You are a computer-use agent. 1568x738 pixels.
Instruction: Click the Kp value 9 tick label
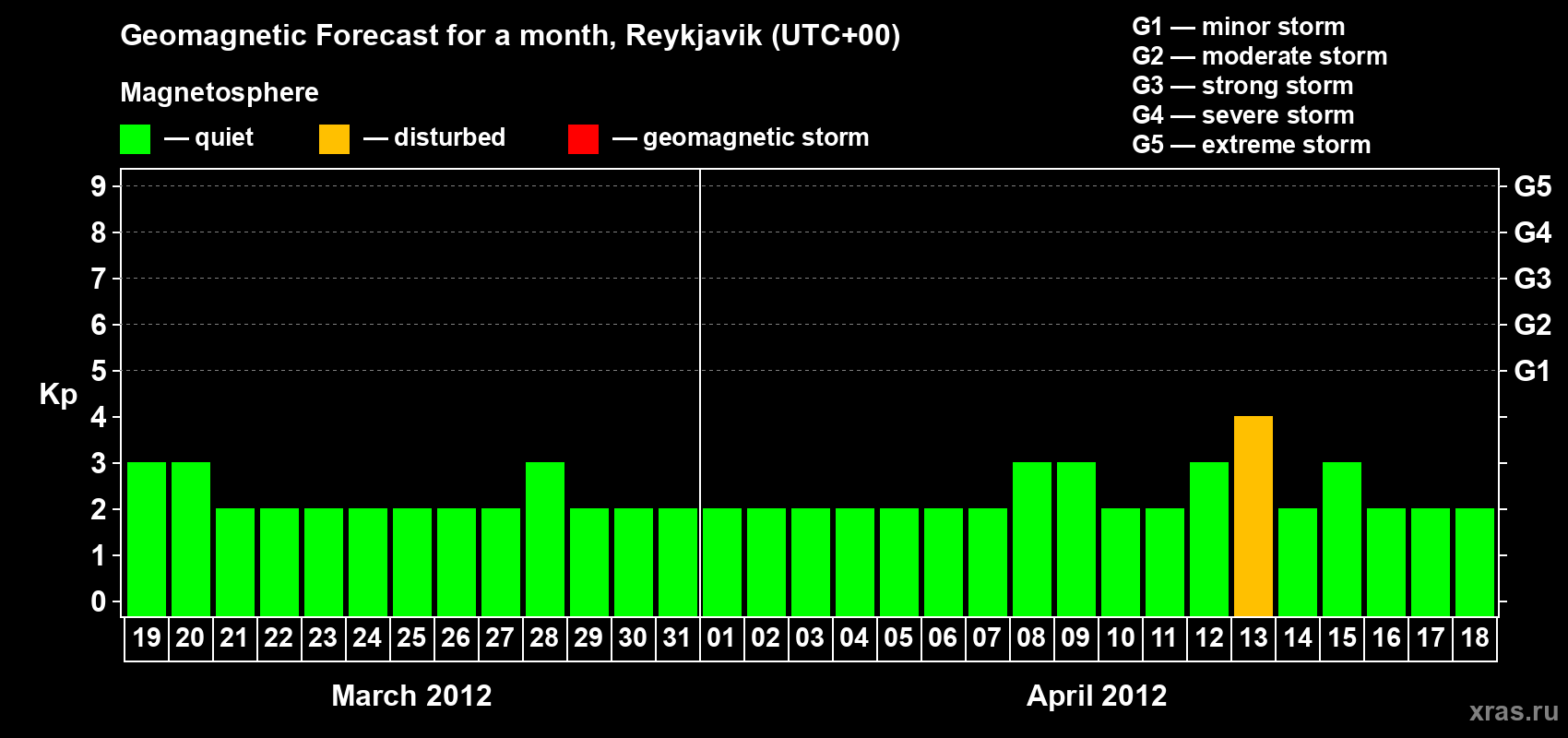click(99, 186)
